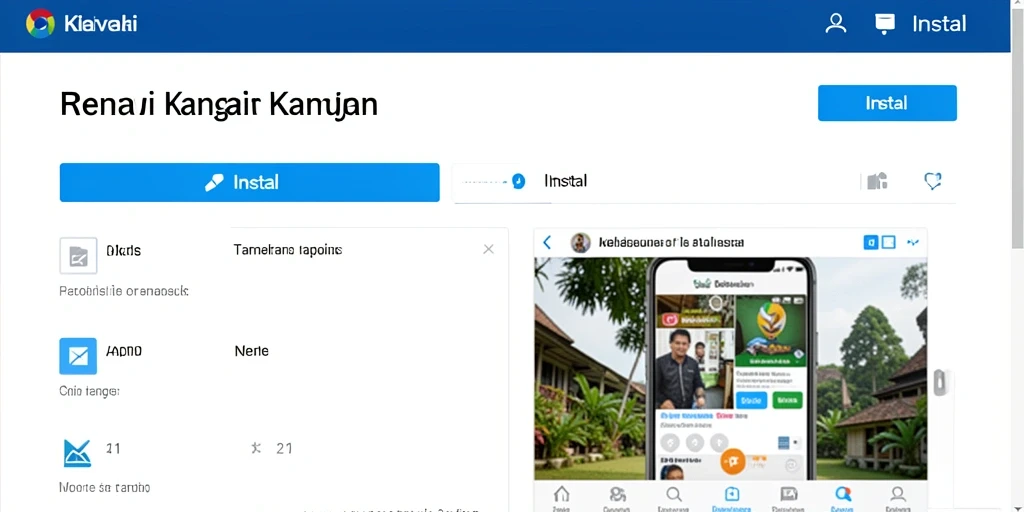Viewport: 1024px width, 512px height.
Task: Click the heart favorite icon
Action: click(x=933, y=181)
